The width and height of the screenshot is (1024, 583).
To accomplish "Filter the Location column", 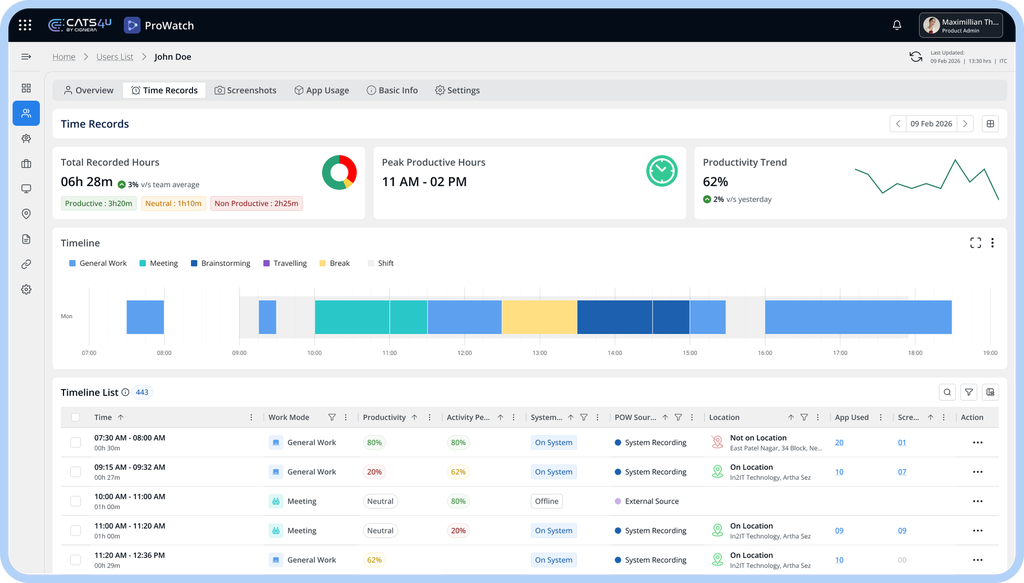I will 804,417.
